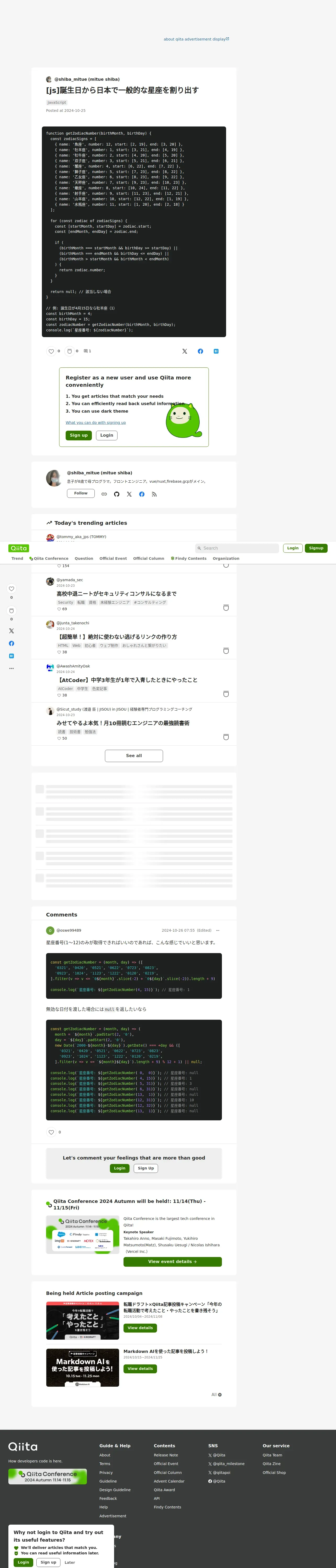The width and height of the screenshot is (336, 1568).
Task: View details of 転職ドラフト campaign
Action: pyautogui.click(x=140, y=1328)
